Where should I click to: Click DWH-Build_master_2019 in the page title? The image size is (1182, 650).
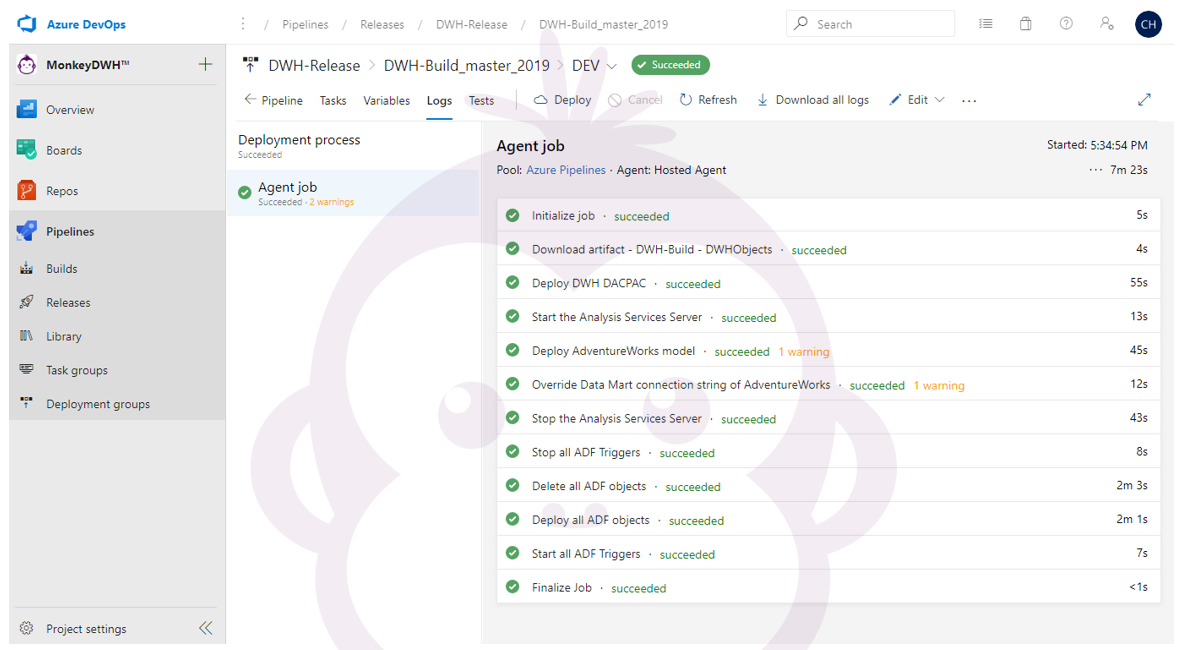click(x=467, y=66)
